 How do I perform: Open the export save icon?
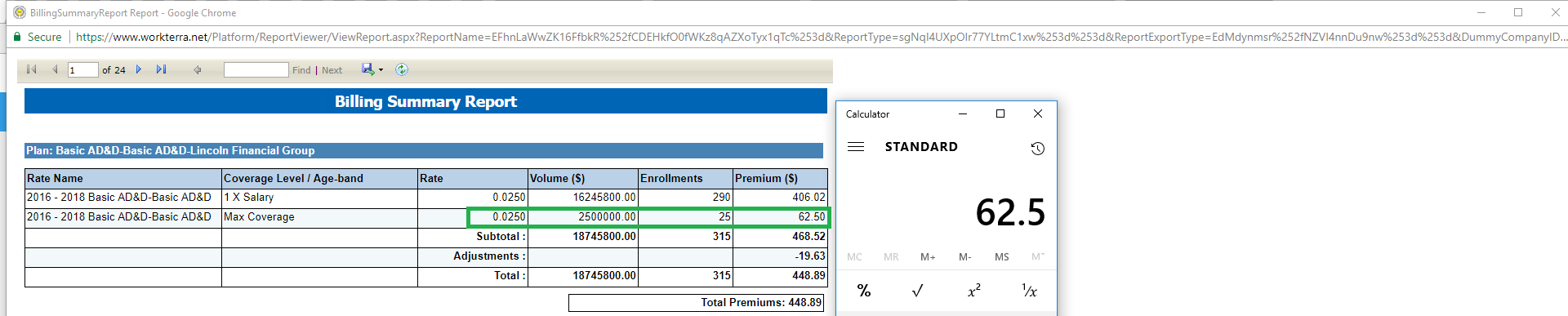[367, 69]
